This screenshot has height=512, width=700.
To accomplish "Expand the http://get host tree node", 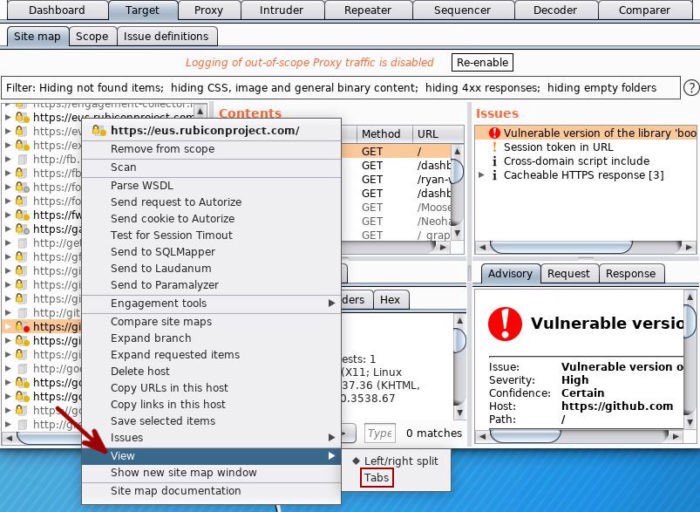I will [x=8, y=243].
